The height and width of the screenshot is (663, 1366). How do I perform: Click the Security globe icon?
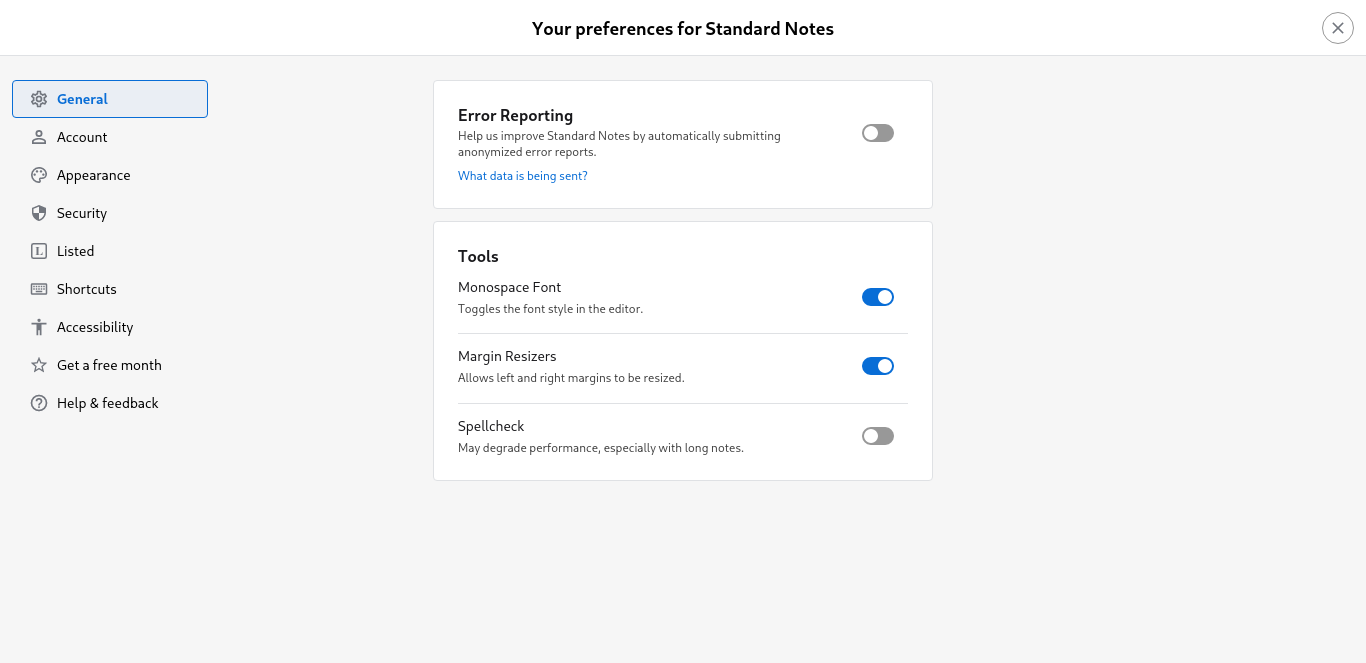click(x=38, y=213)
